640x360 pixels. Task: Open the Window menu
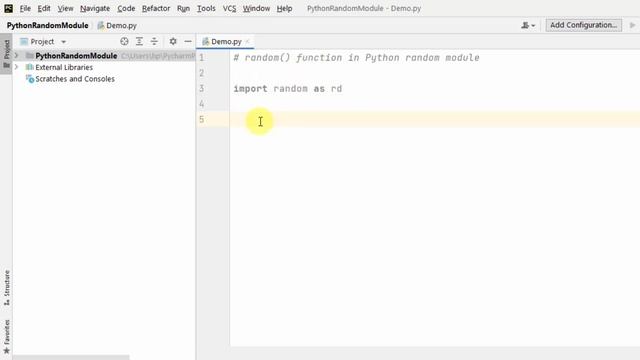tap(256, 8)
